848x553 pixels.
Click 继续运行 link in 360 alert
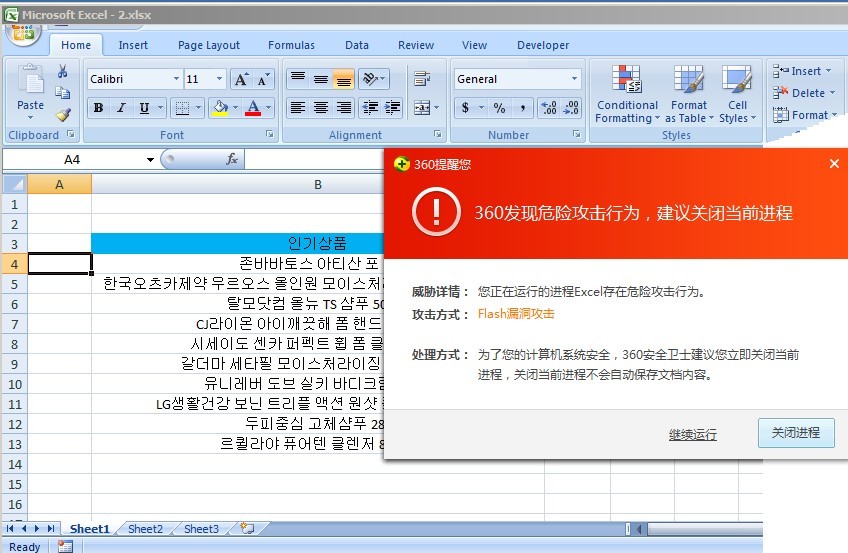pyautogui.click(x=693, y=434)
